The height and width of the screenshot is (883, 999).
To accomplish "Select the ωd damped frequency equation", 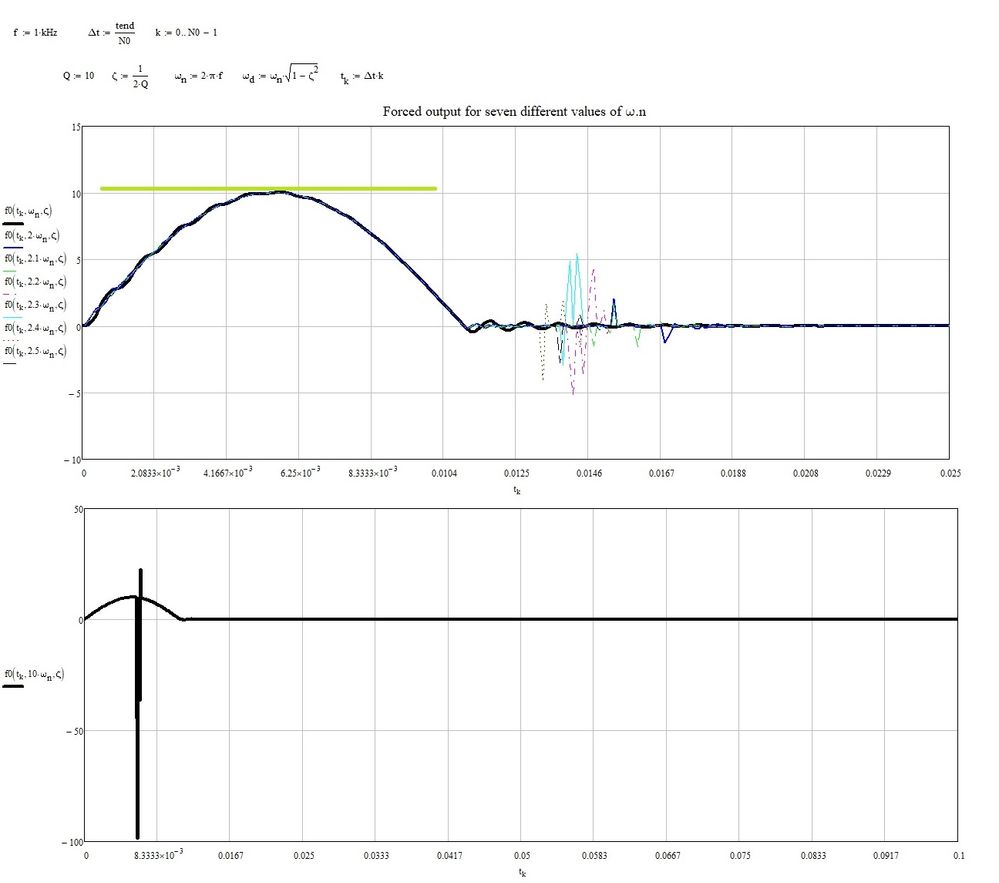I will tap(280, 75).
